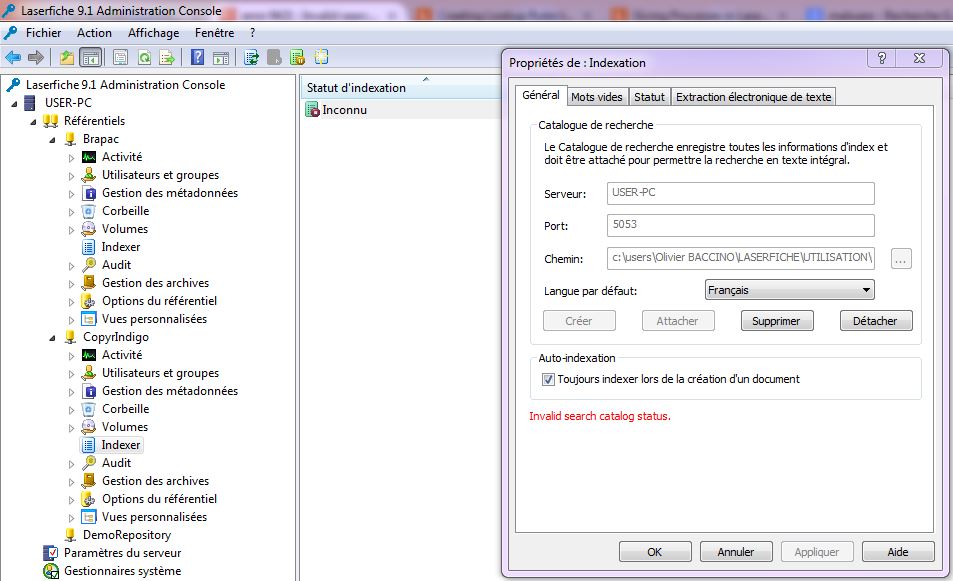Click the Chemin browse (...) button
Viewport: 953px width, 581px height.
click(901, 259)
